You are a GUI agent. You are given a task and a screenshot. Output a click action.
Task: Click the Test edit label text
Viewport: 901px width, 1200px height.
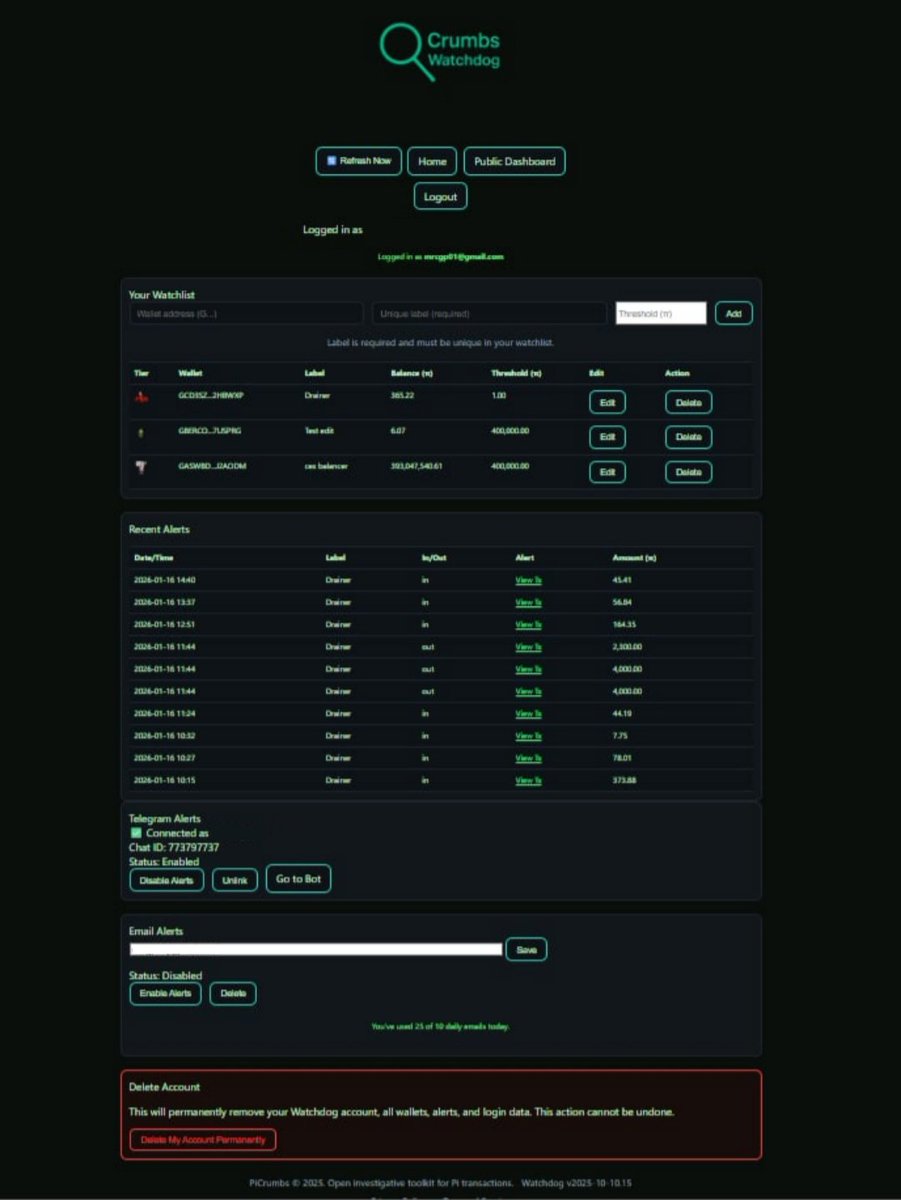[321, 430]
